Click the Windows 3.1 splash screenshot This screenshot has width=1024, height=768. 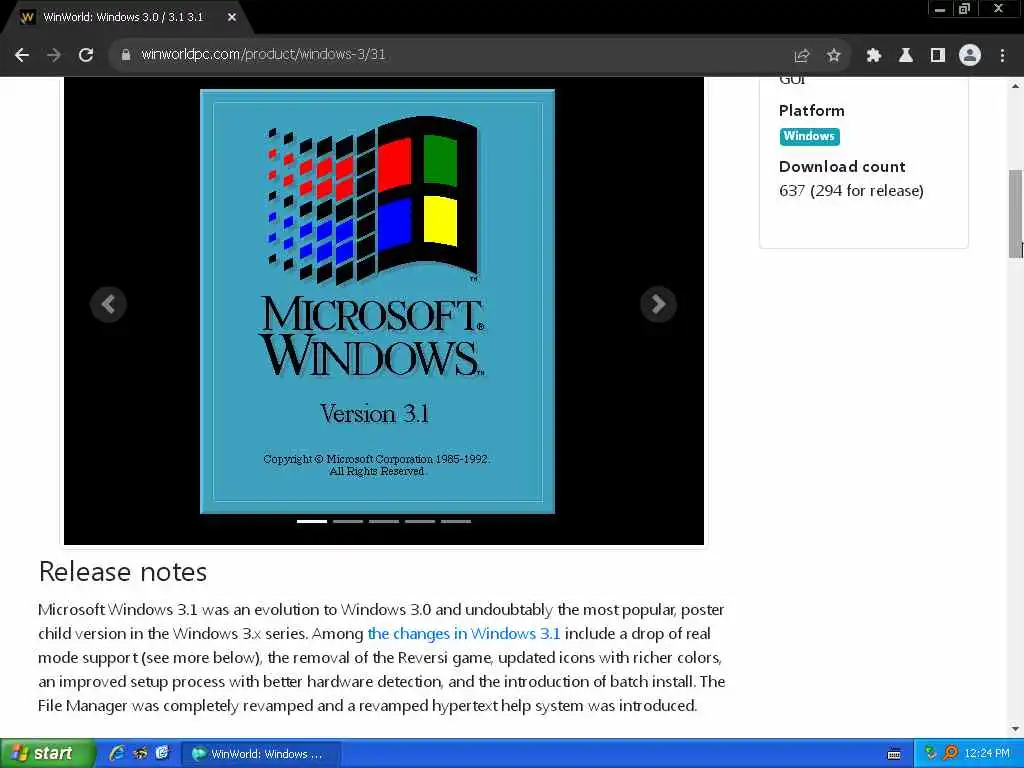[x=377, y=302]
